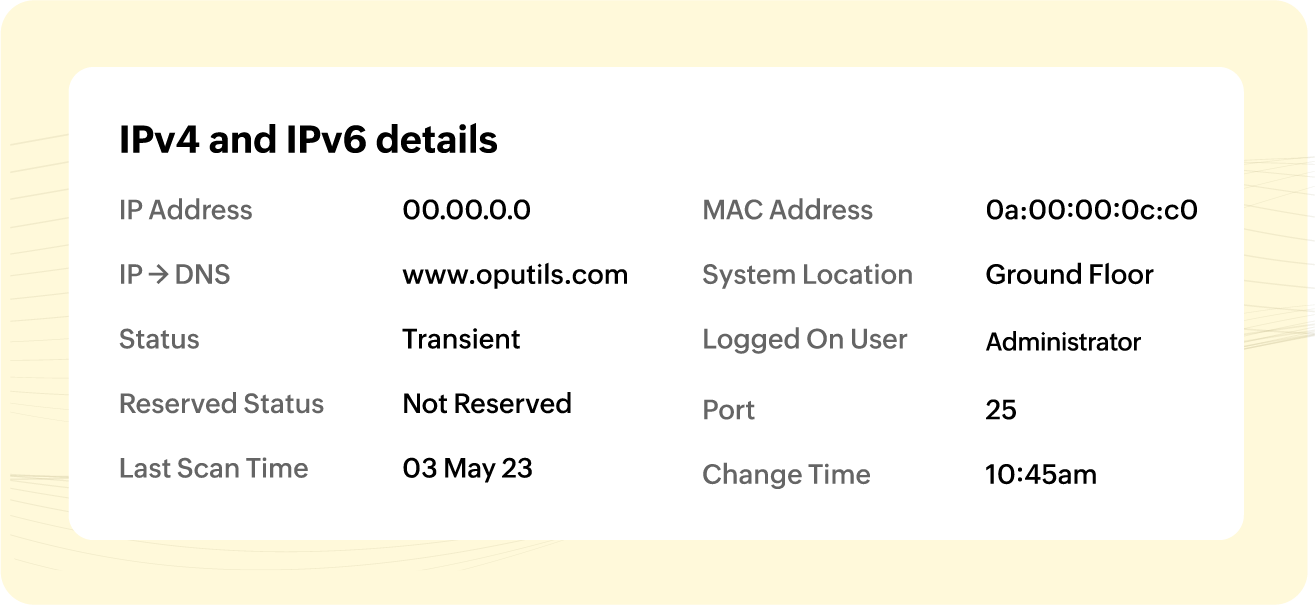This screenshot has height=615, width=1316.
Task: Open the www.oputils.com DNS link
Action: click(x=515, y=275)
